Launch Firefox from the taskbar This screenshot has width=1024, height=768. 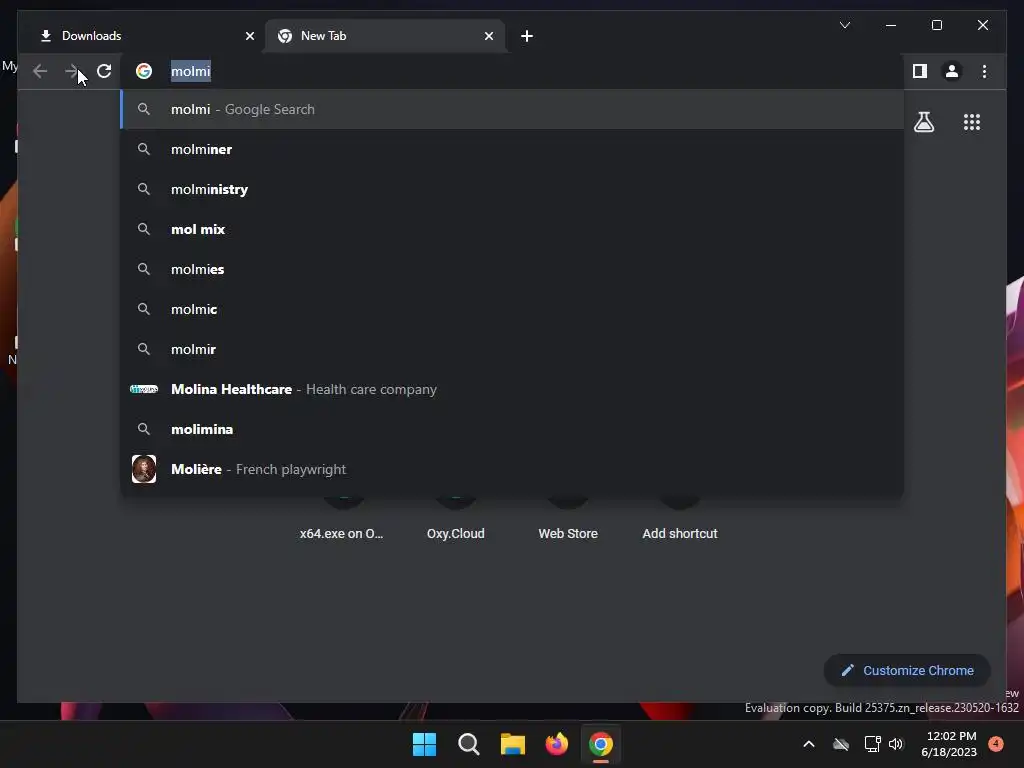556,744
